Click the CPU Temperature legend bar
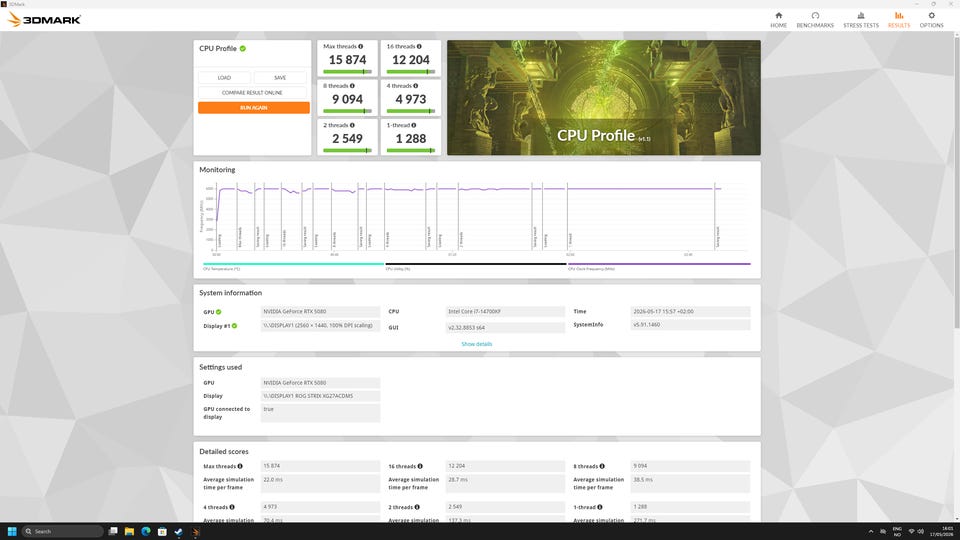The height and width of the screenshot is (540, 960). click(x=293, y=264)
